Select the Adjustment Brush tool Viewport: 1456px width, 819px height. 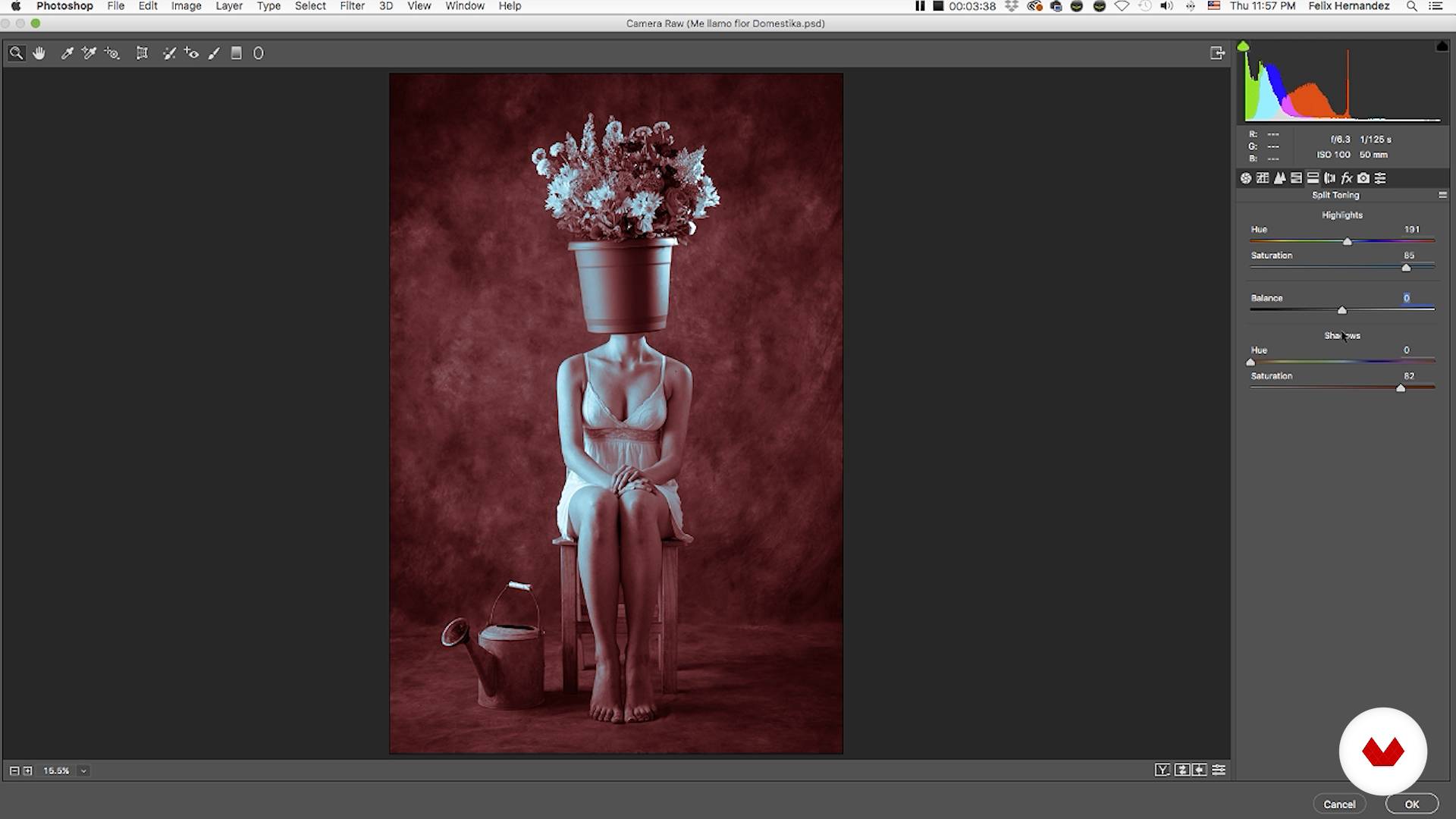tap(214, 53)
